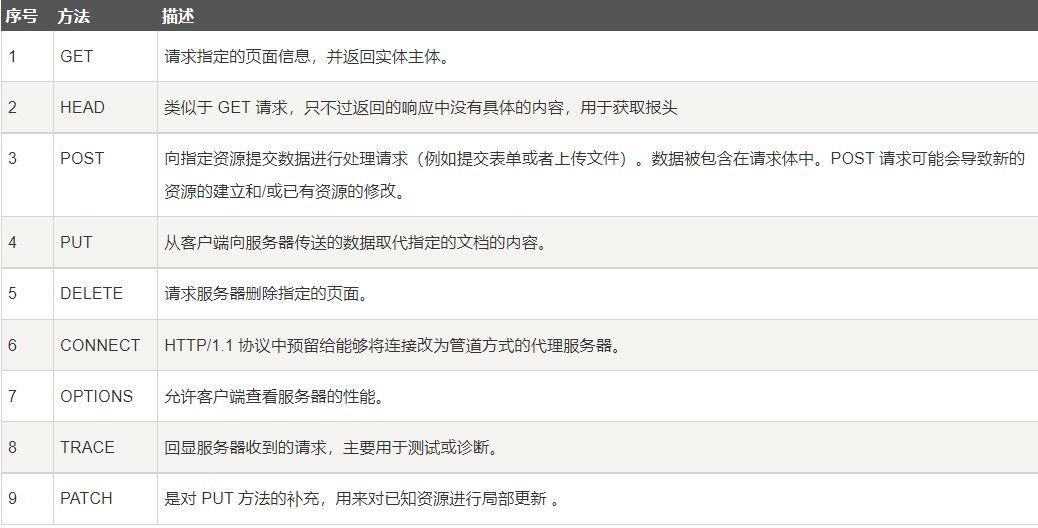Click description '允许客户端查看服务器的性能。'

(275, 396)
